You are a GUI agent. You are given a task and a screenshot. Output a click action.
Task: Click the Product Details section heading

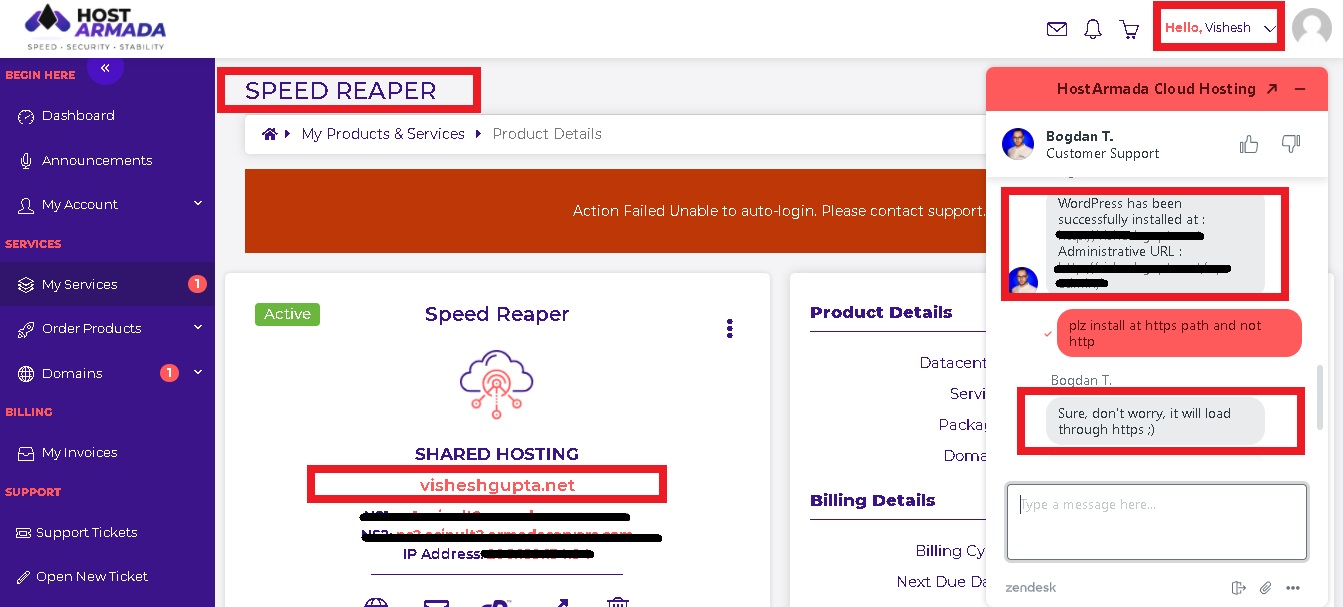point(881,312)
